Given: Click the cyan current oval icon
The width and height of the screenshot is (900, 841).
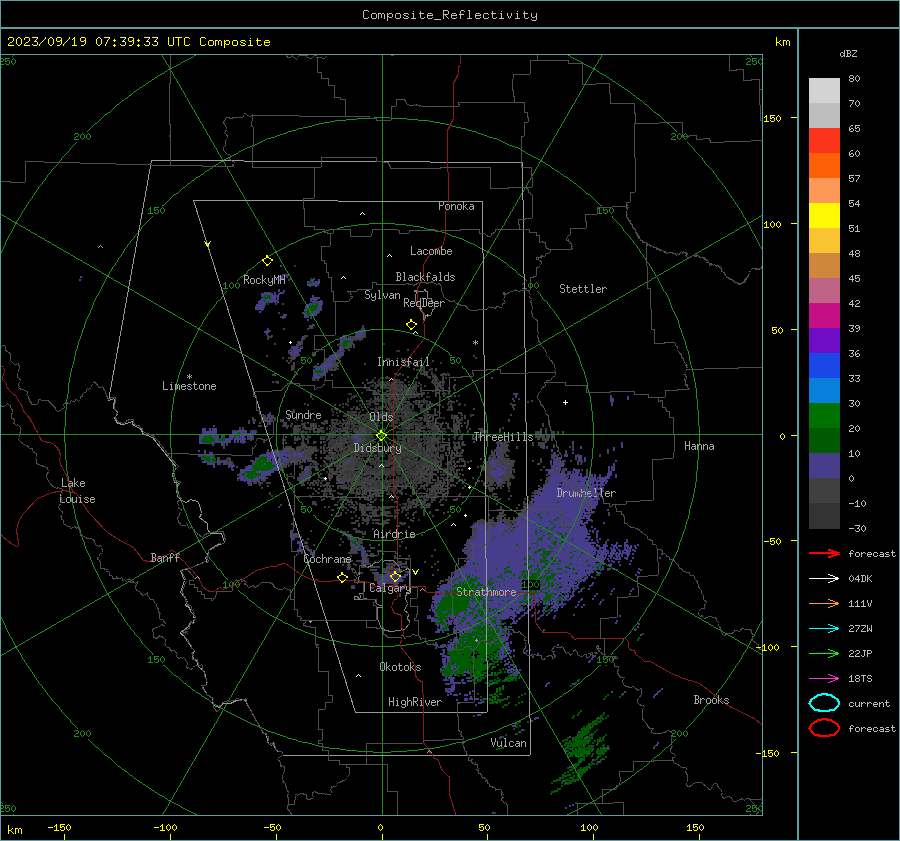Looking at the screenshot, I should [x=824, y=703].
